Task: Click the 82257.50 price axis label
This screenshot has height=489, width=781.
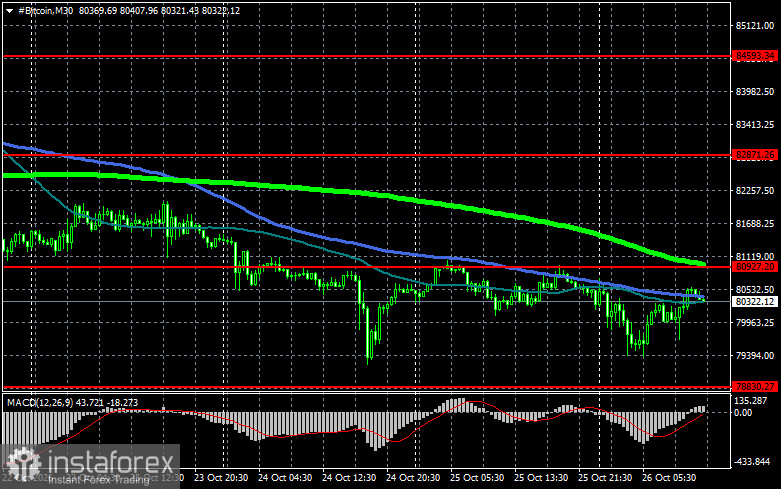Action: (755, 191)
